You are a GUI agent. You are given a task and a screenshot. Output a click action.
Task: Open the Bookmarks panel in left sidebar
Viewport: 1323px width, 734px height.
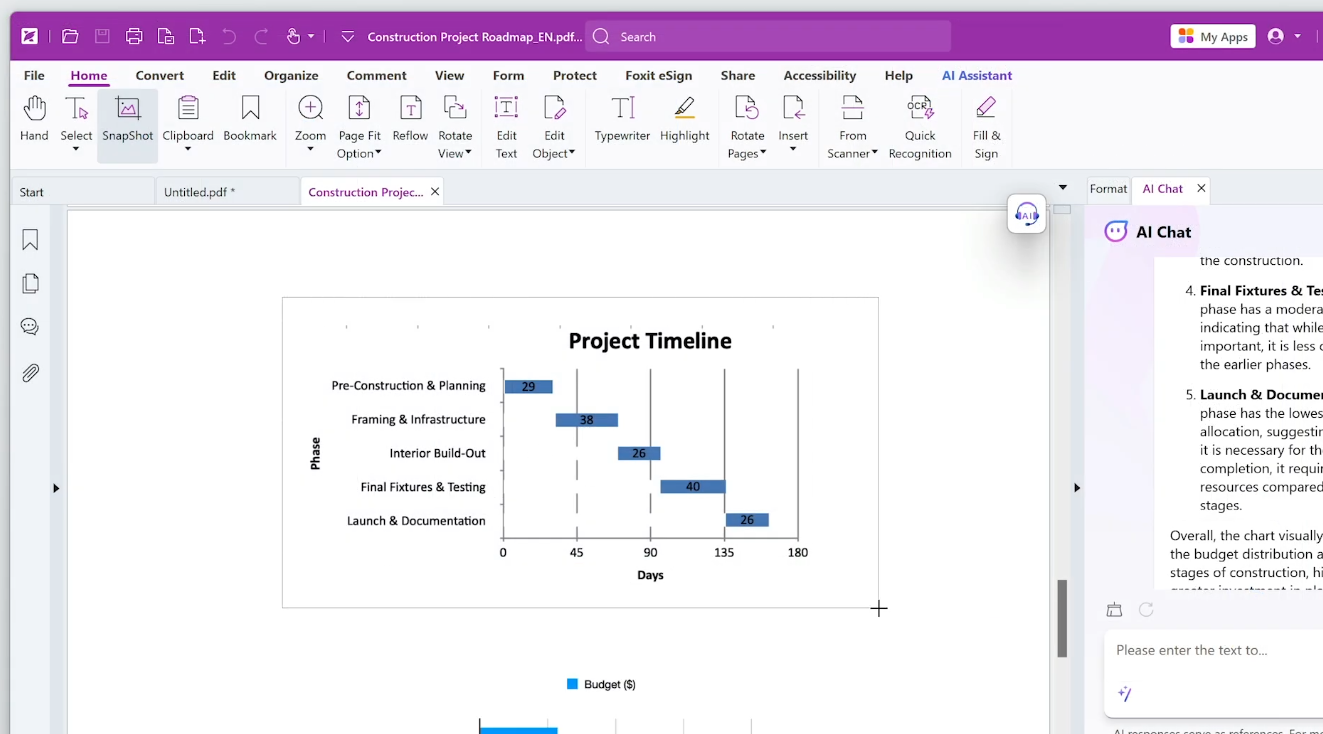pyautogui.click(x=30, y=240)
